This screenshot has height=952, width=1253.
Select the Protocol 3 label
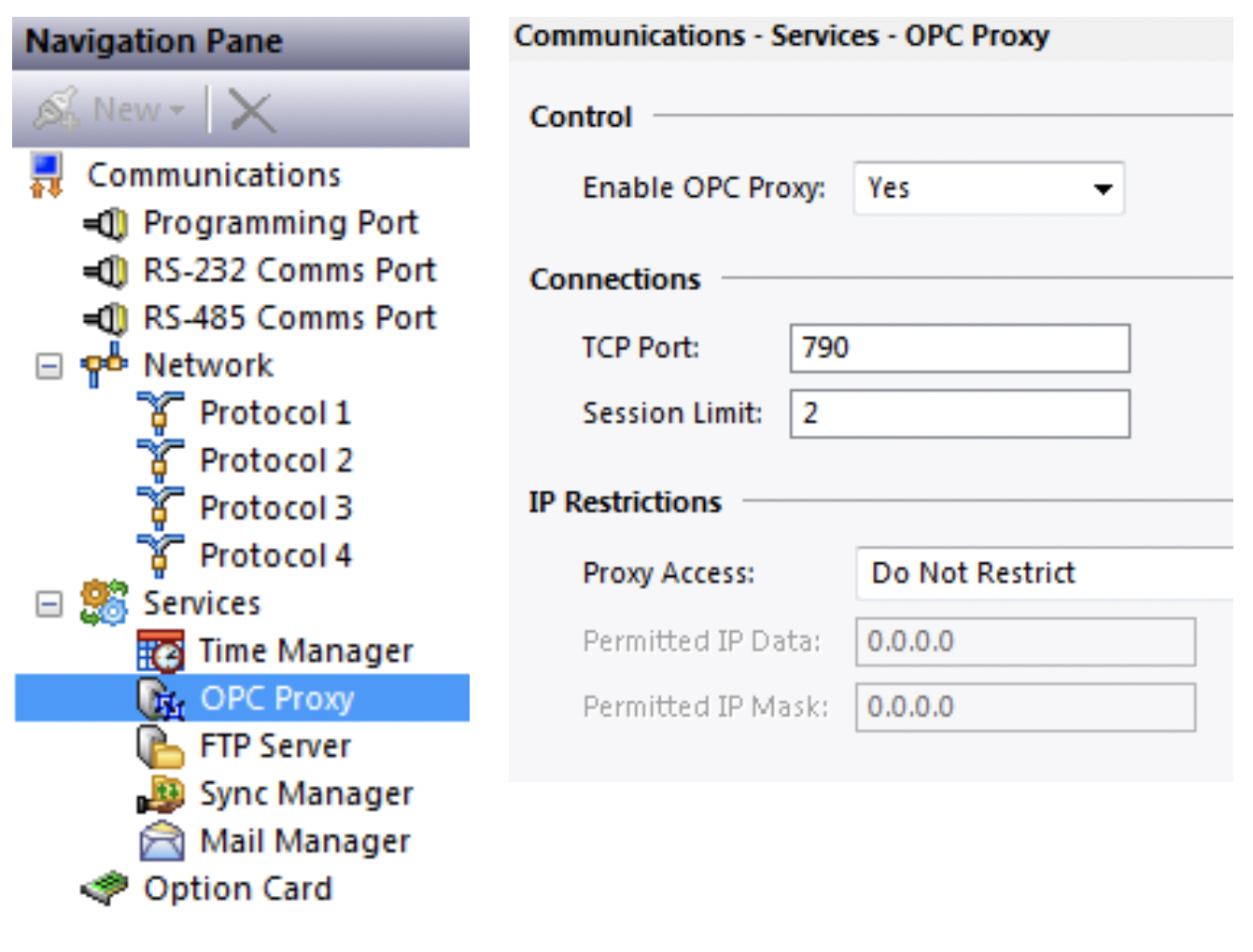pos(275,509)
